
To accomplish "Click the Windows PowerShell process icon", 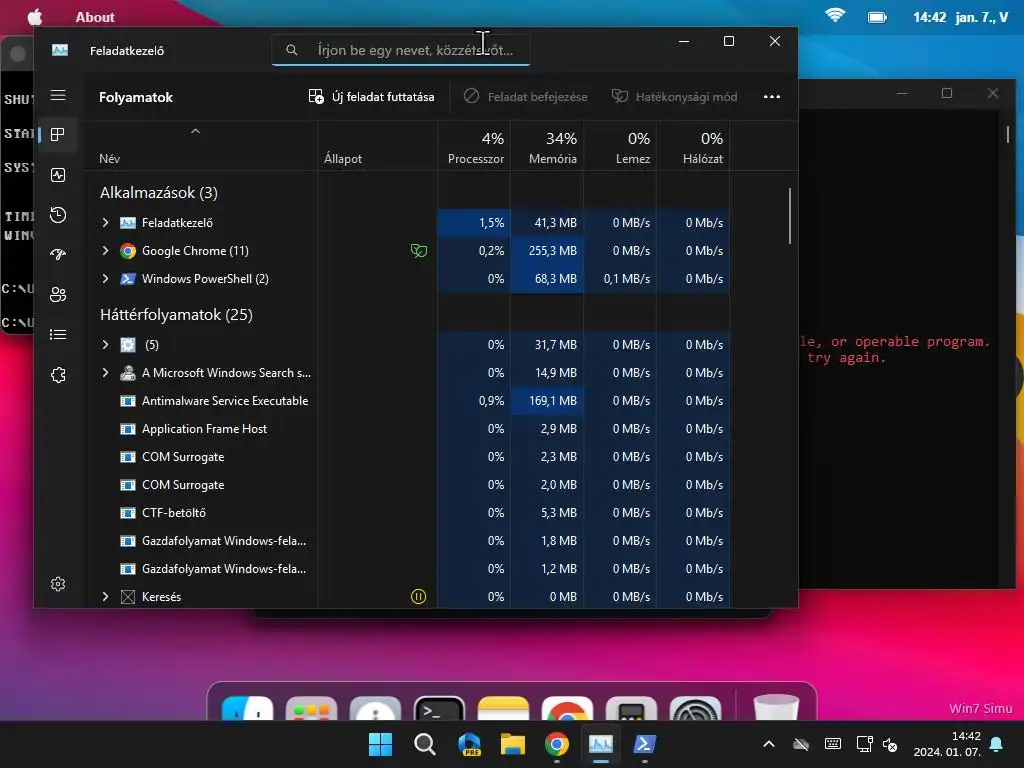I will [128, 279].
